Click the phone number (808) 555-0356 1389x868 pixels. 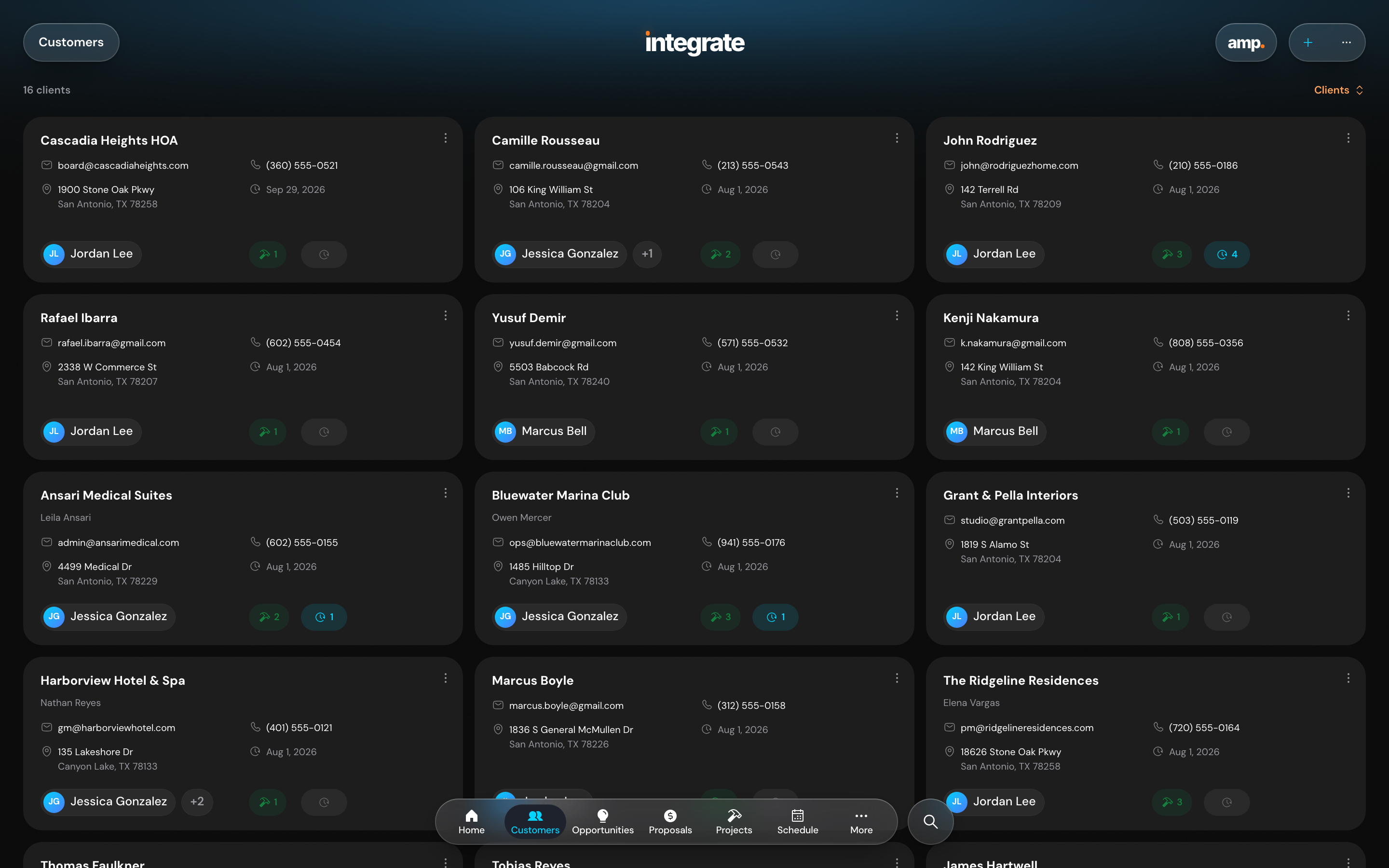(1206, 343)
